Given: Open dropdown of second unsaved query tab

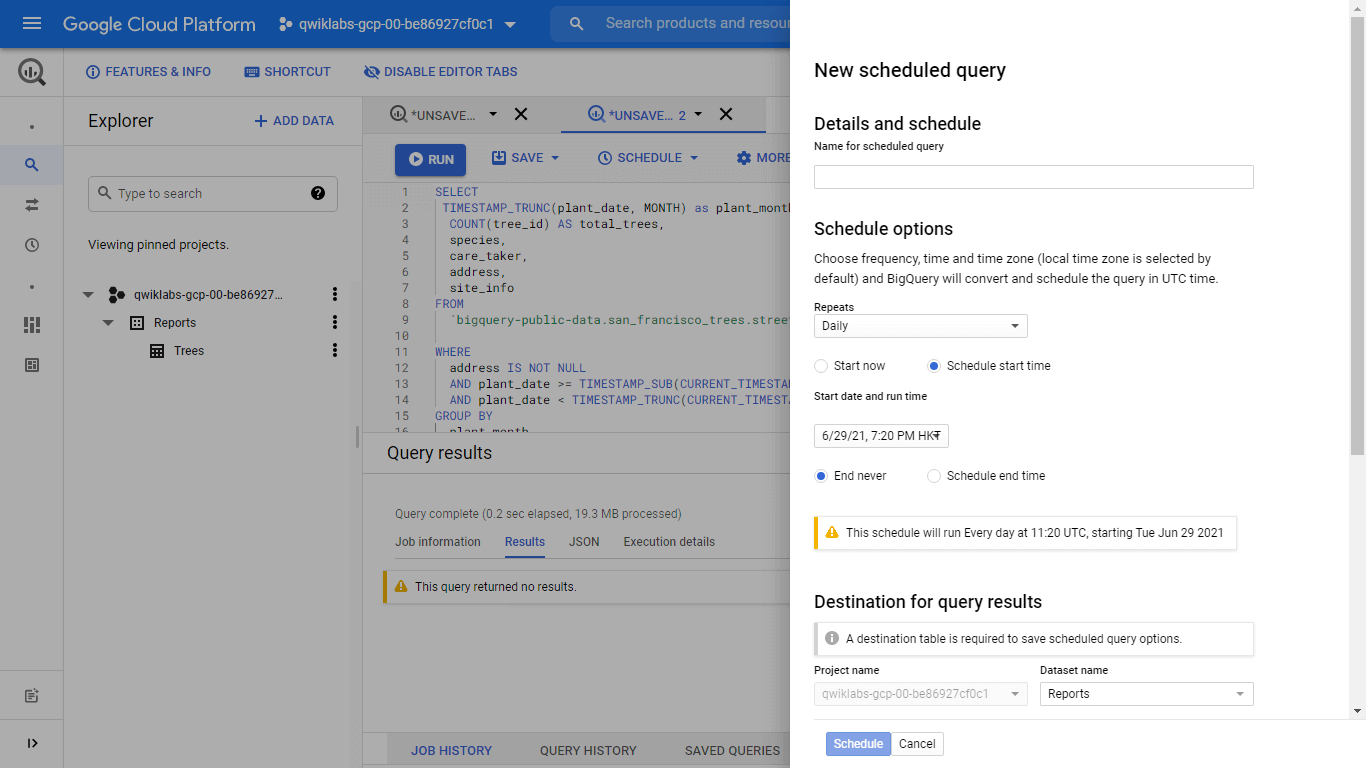Looking at the screenshot, I should tap(698, 114).
